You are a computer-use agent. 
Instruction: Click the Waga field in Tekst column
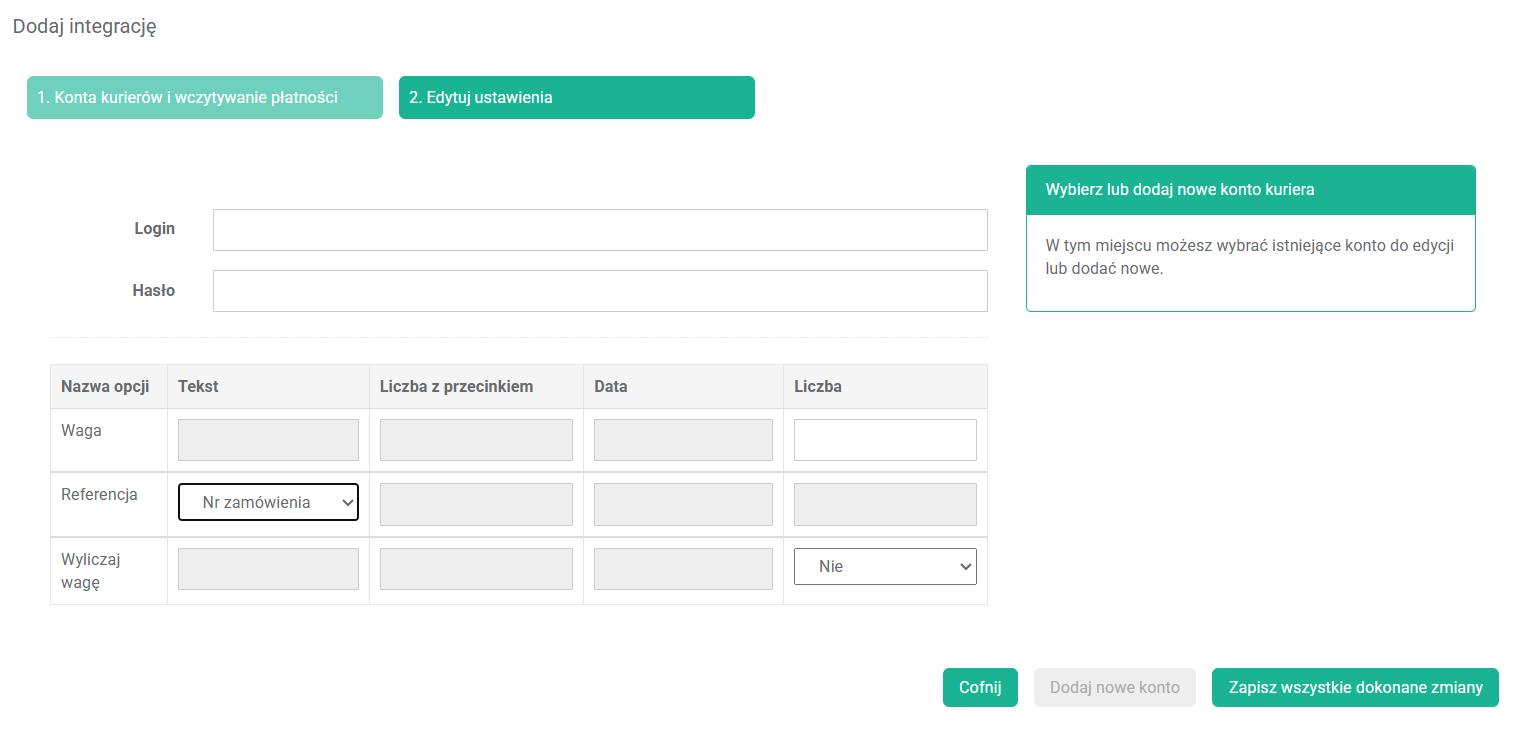(268, 440)
